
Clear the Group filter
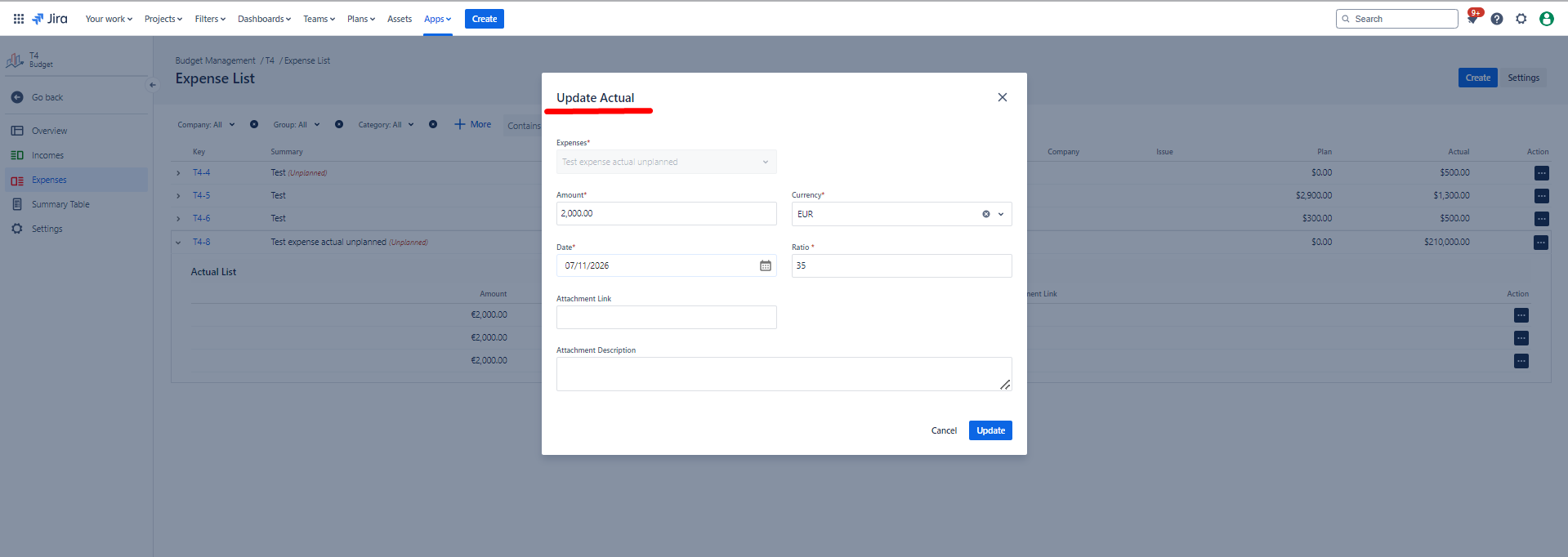(x=339, y=124)
